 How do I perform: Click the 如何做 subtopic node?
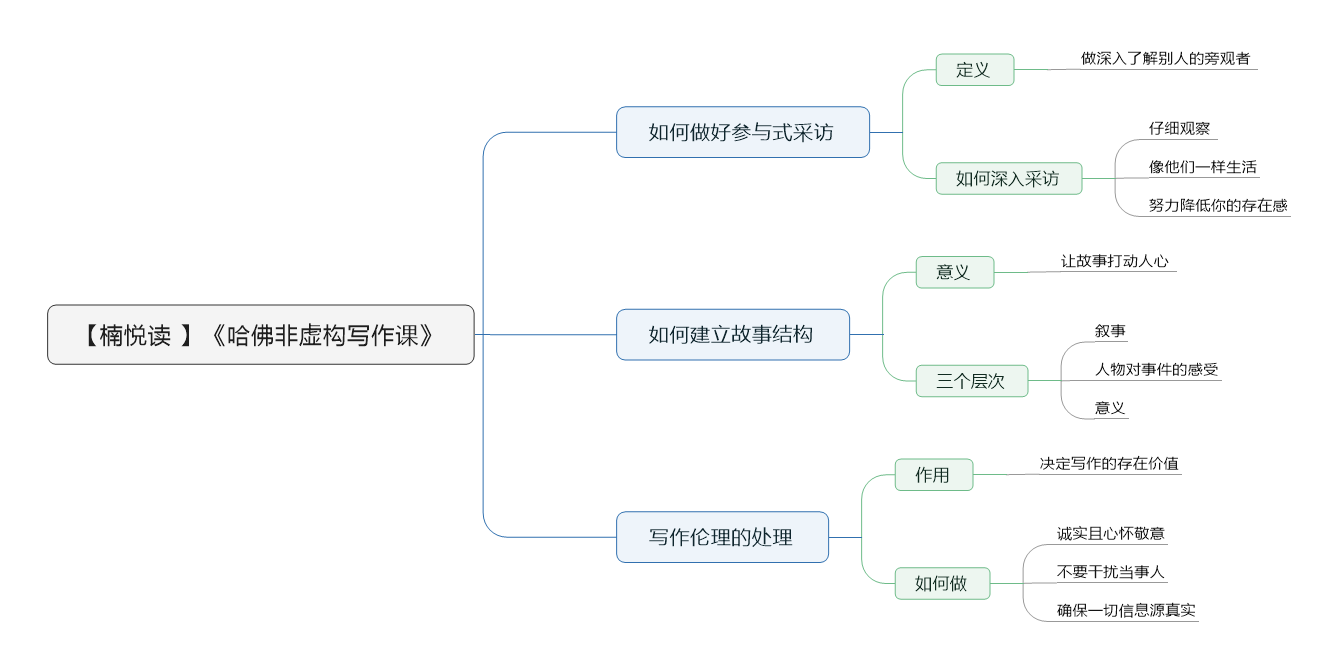coord(942,583)
